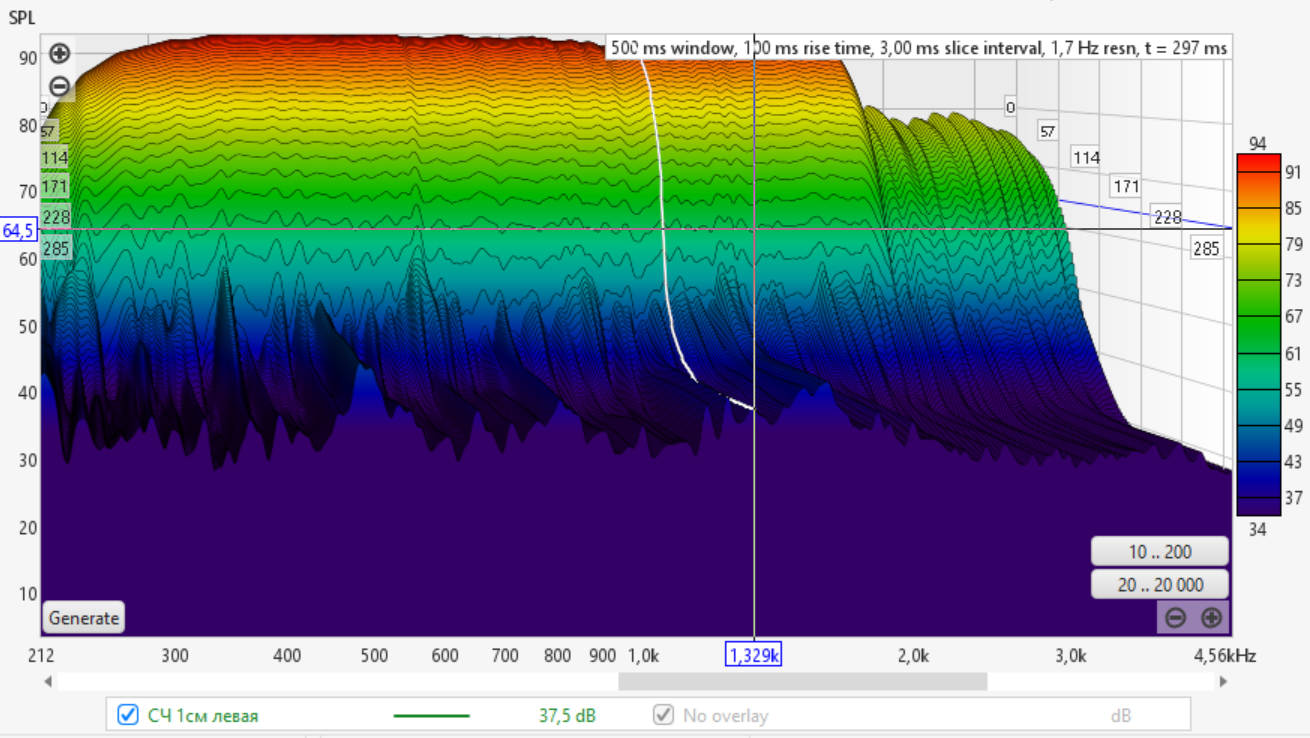Click the horizontal scrollbar right arrow
The image size is (1310, 738).
coord(1223,681)
